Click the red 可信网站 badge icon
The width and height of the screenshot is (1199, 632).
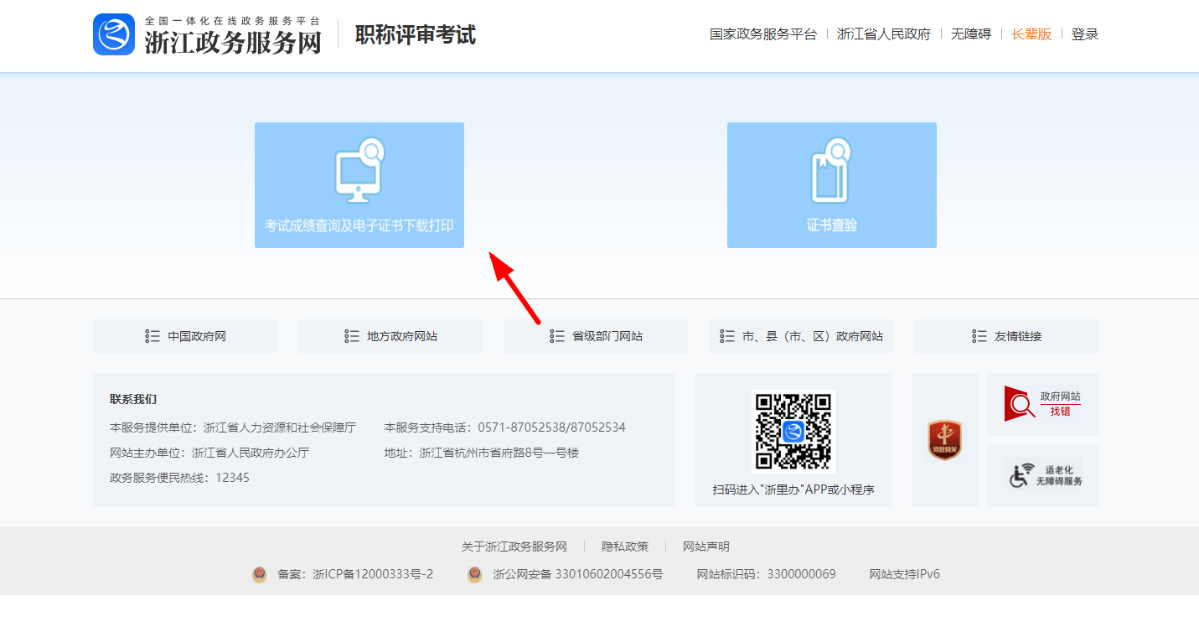[x=943, y=440]
